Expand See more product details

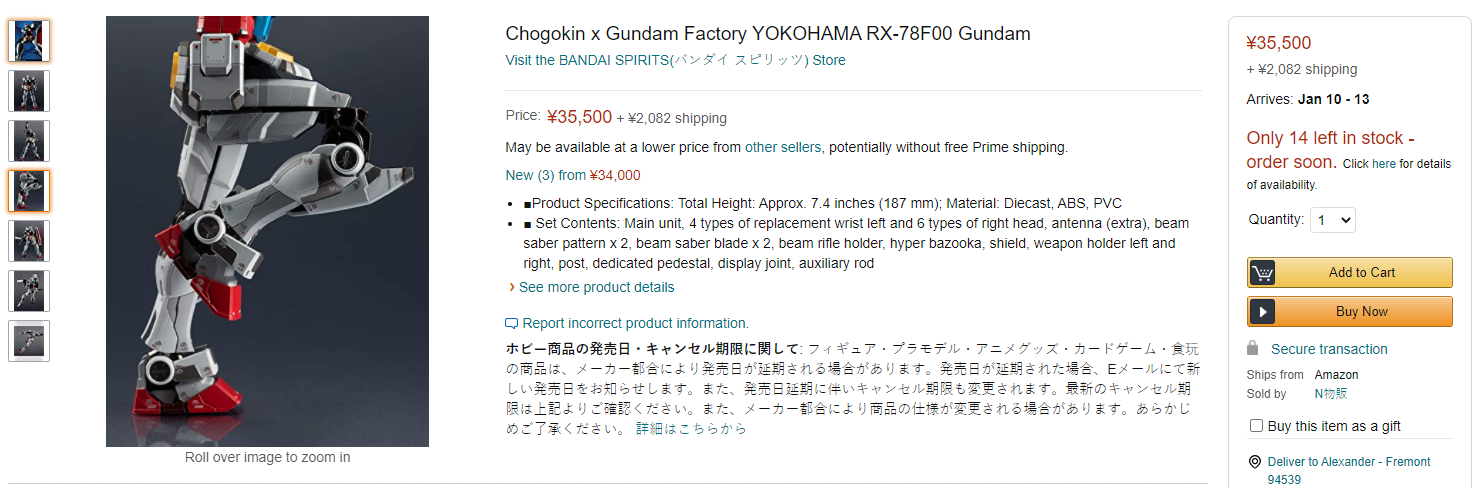[x=596, y=287]
